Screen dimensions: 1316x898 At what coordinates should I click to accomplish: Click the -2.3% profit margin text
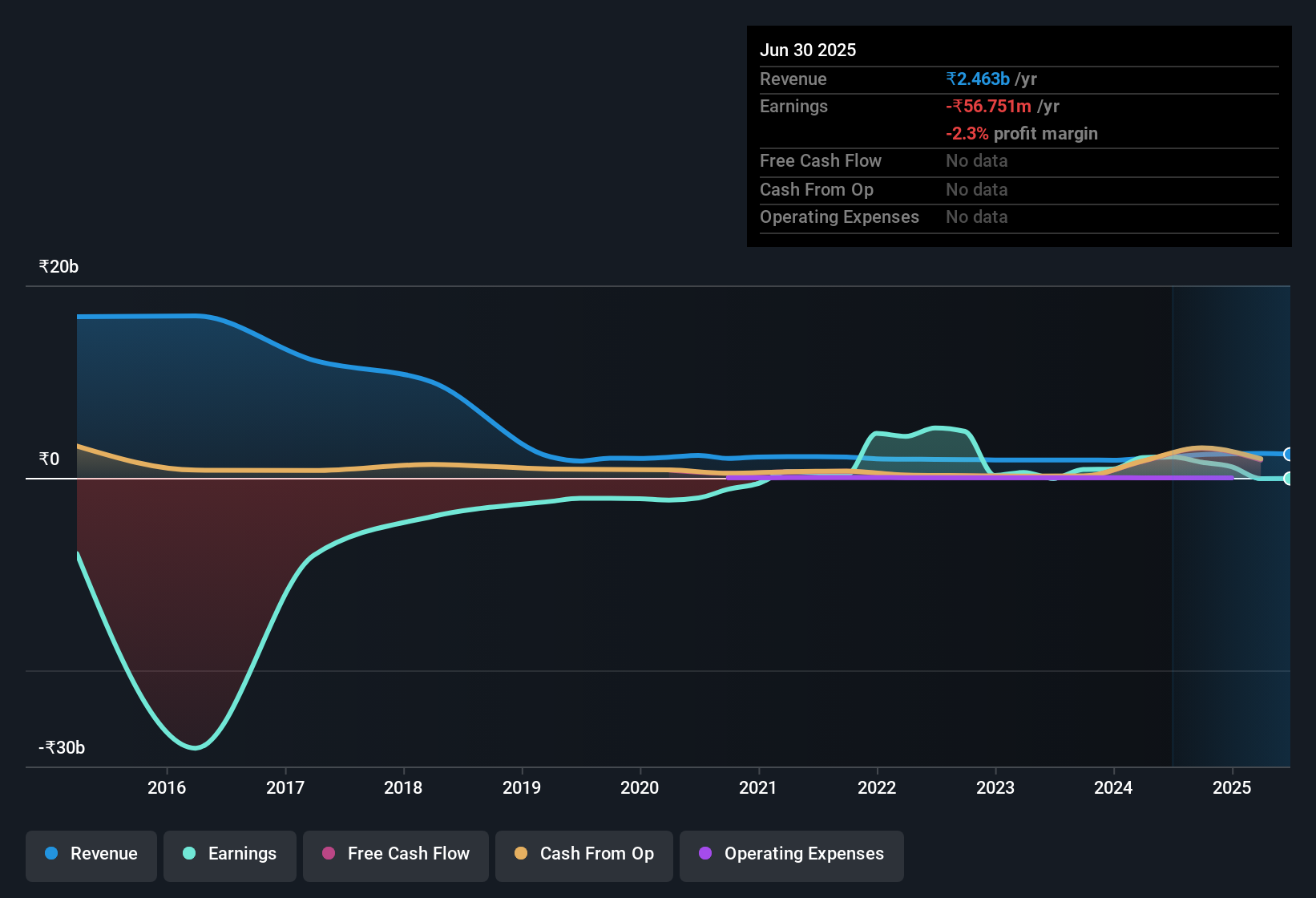1022,133
